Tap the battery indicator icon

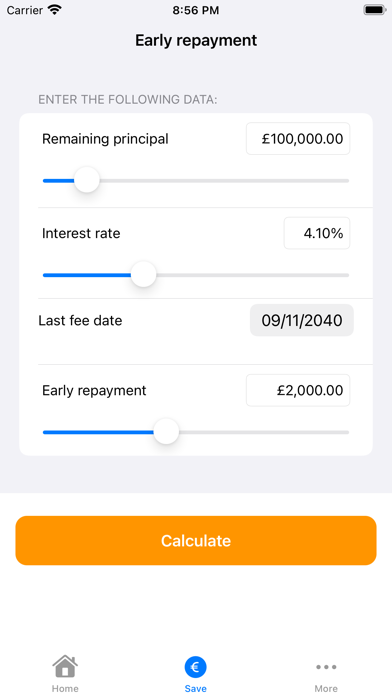pyautogui.click(x=374, y=10)
